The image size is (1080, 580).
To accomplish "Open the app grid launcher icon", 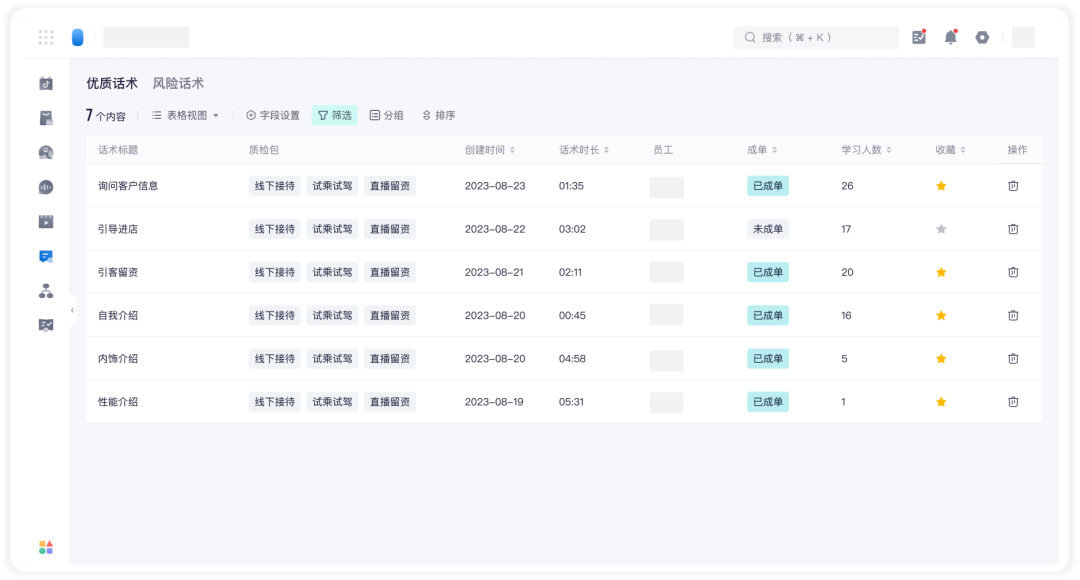I will [46, 37].
